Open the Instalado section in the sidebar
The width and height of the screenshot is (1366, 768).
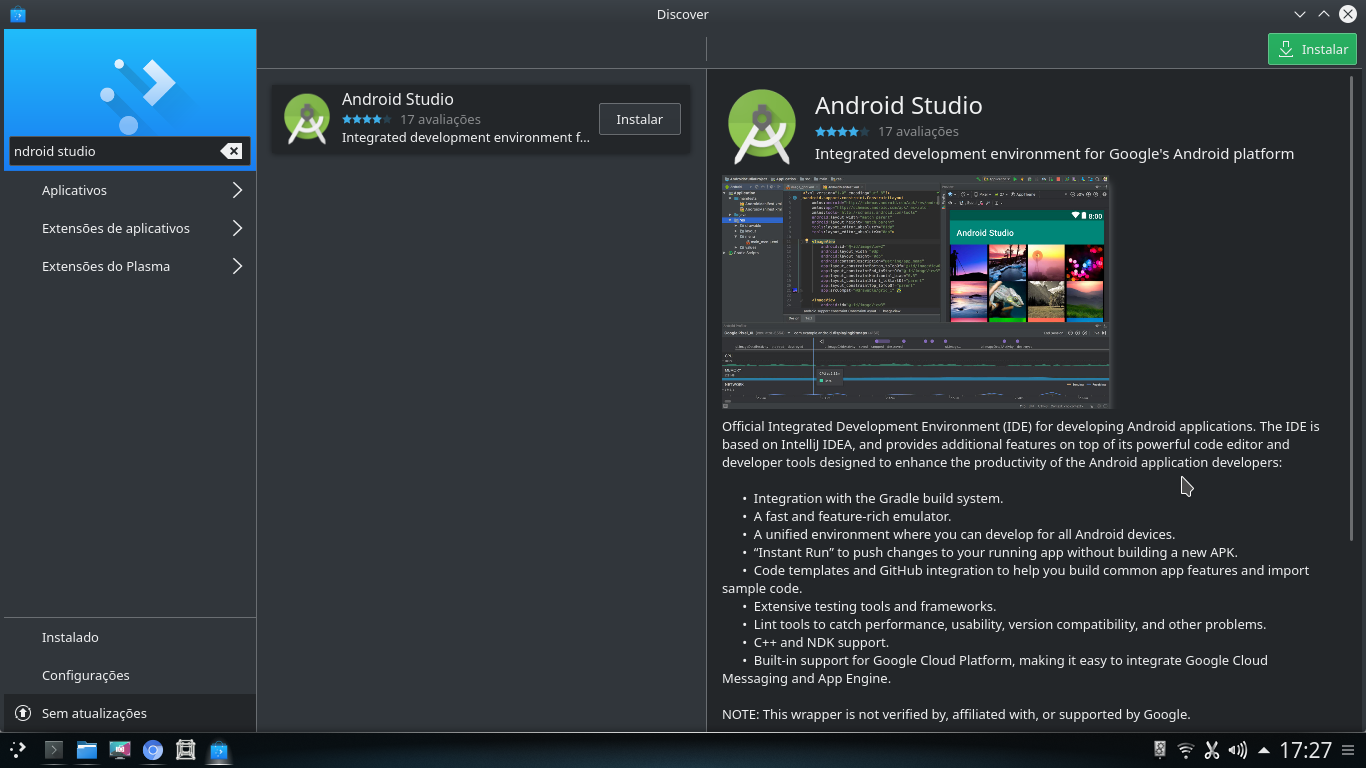coord(70,637)
